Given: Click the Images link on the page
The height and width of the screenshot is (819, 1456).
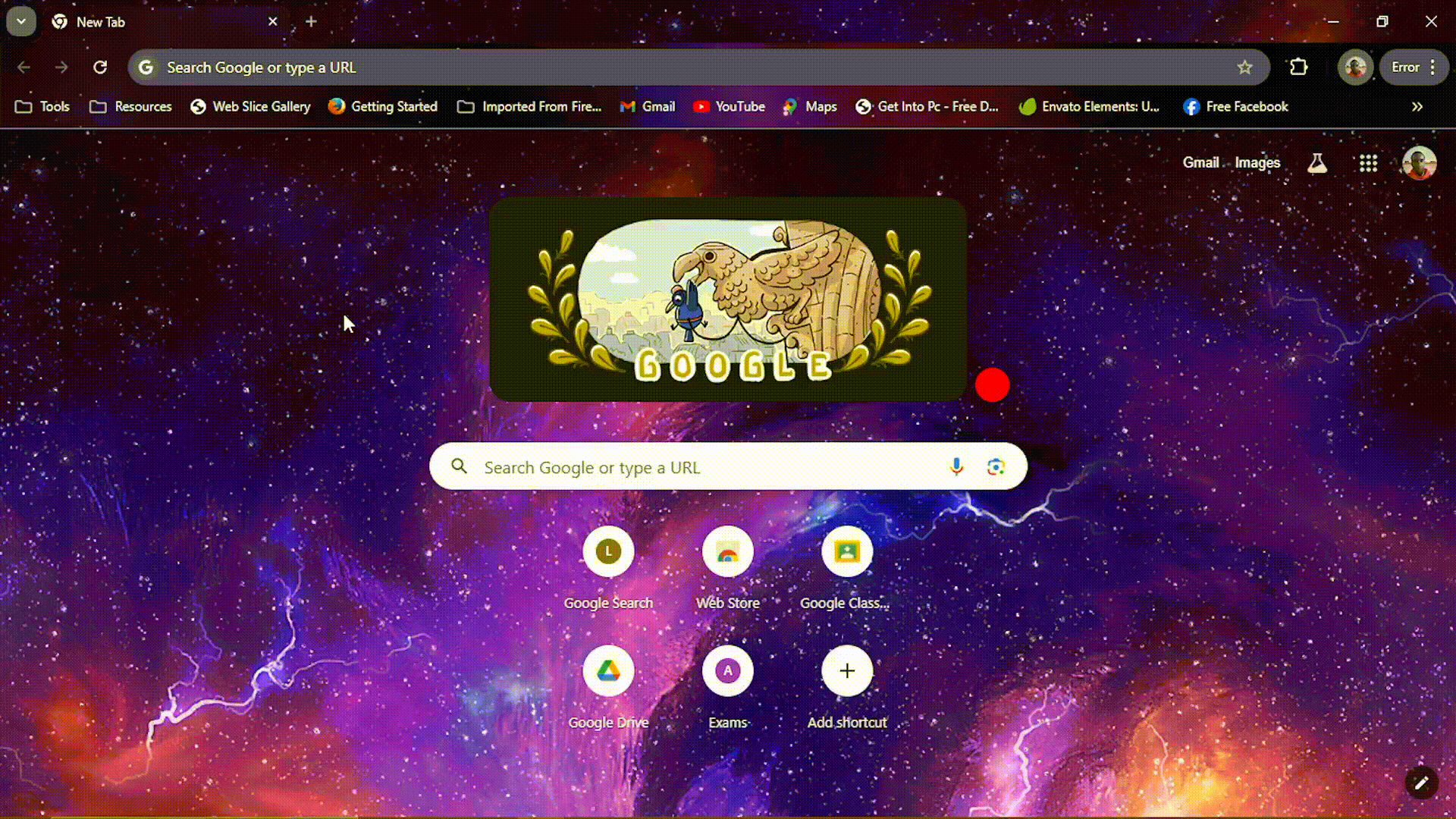Looking at the screenshot, I should pyautogui.click(x=1257, y=163).
